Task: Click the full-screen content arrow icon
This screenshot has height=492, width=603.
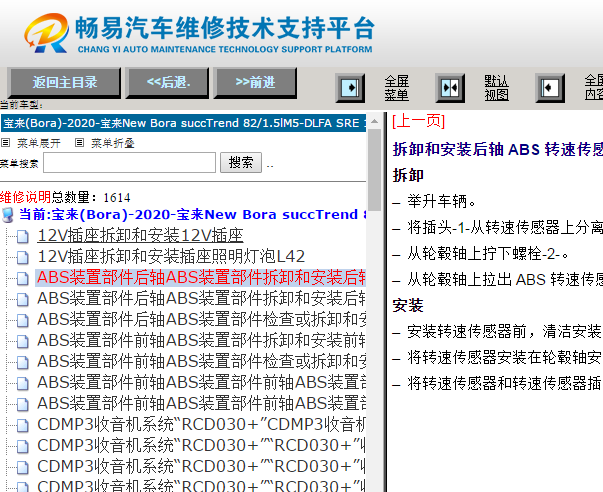Action: tap(550, 88)
